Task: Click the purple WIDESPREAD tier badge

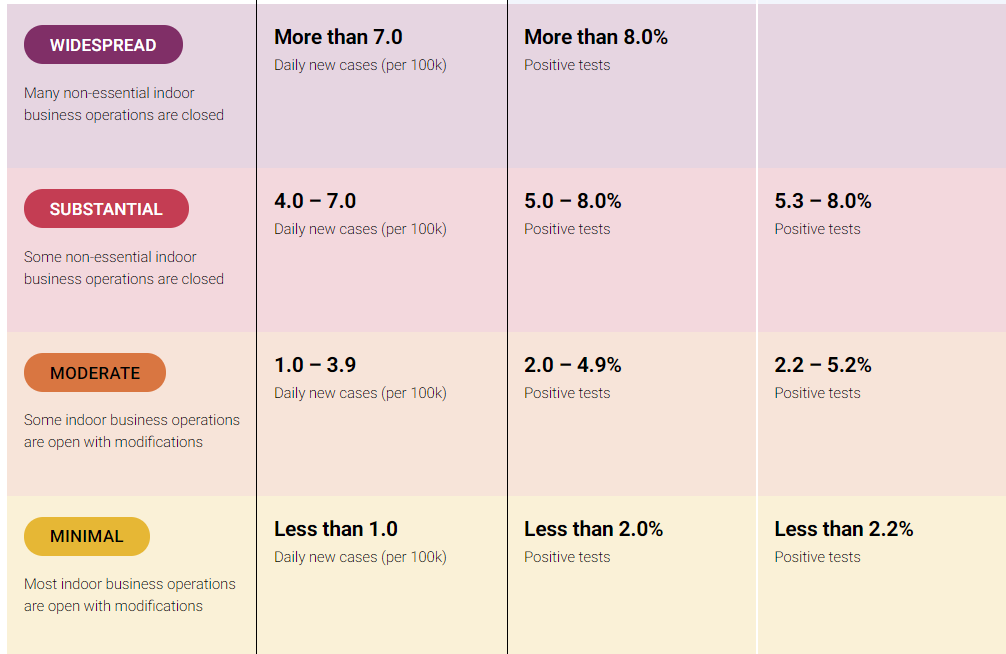Action: tap(103, 45)
